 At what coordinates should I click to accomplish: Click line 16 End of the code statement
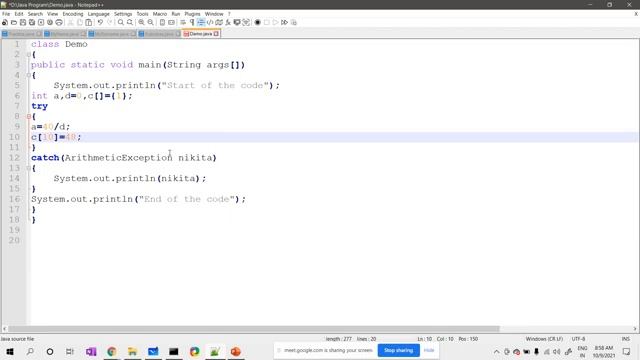click(x=139, y=199)
